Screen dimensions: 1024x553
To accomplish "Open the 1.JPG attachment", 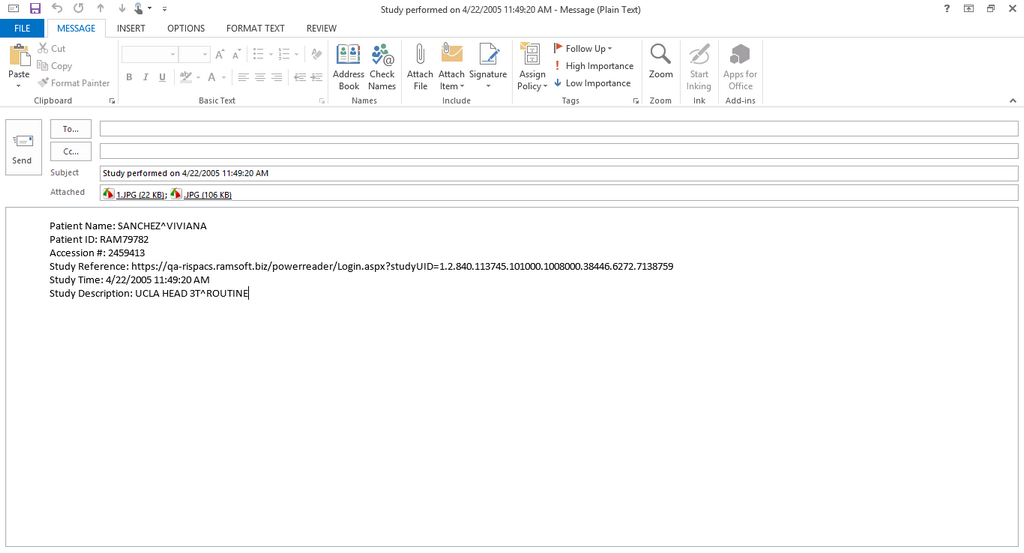I will click(139, 194).
